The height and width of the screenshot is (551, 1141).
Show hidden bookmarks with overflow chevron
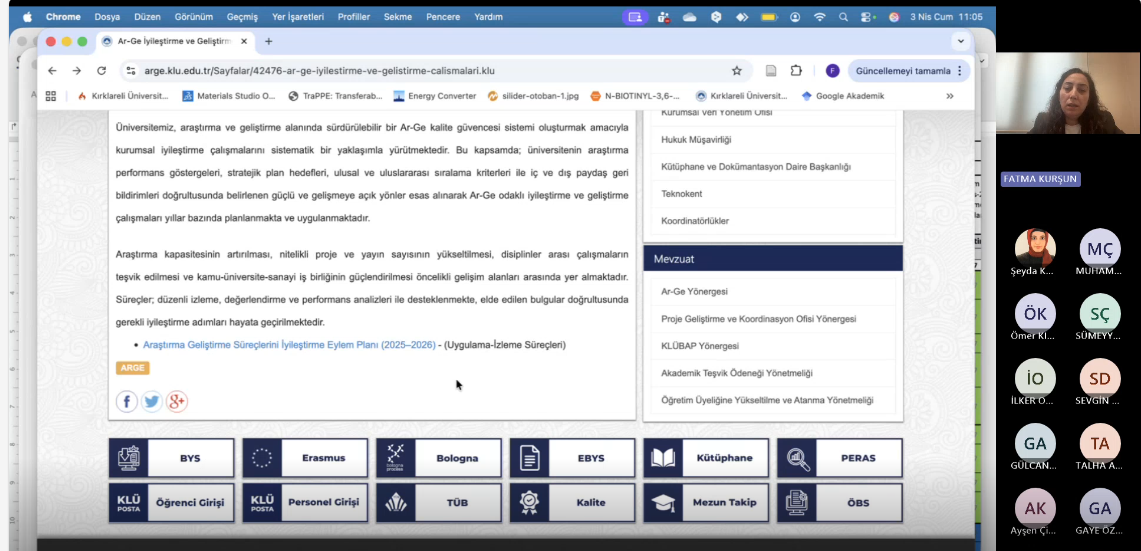949,96
